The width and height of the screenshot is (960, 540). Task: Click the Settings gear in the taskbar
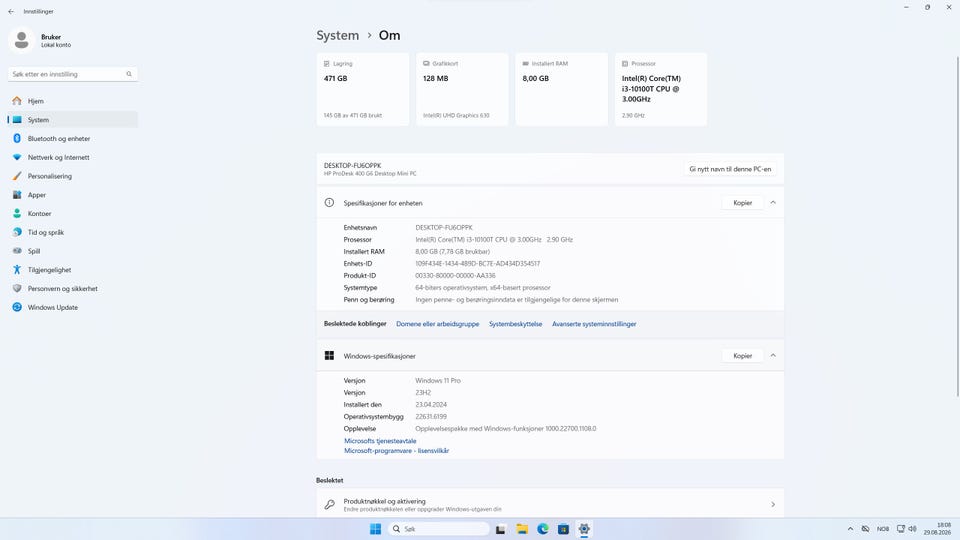point(584,529)
